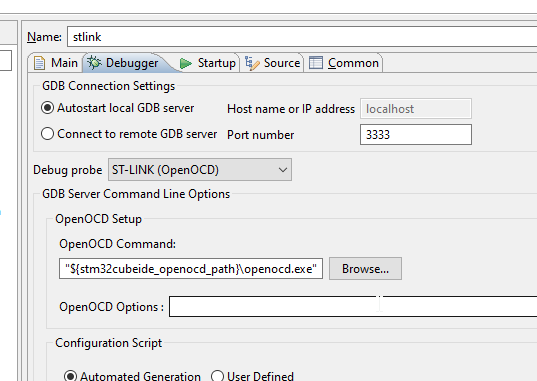Switch to the Source tab
This screenshot has height=381, width=537.
[272, 63]
